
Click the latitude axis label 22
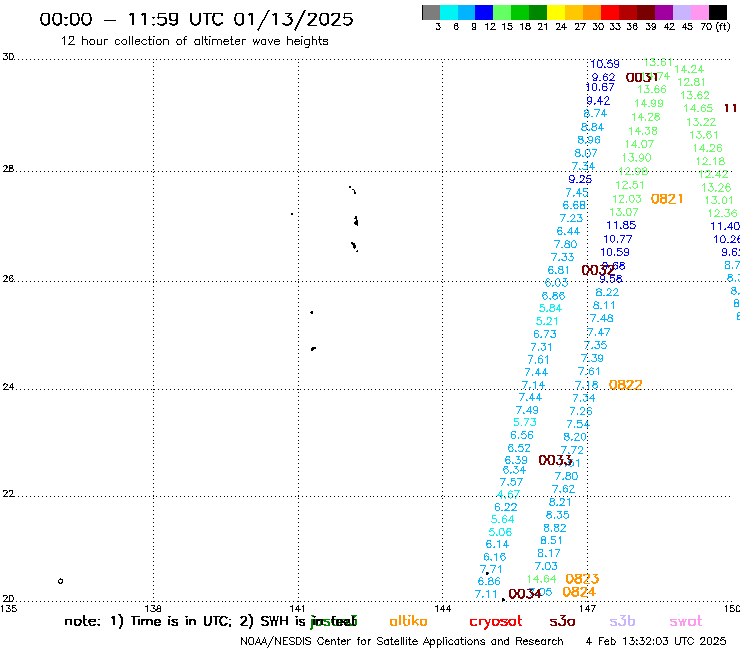[x=8, y=494]
